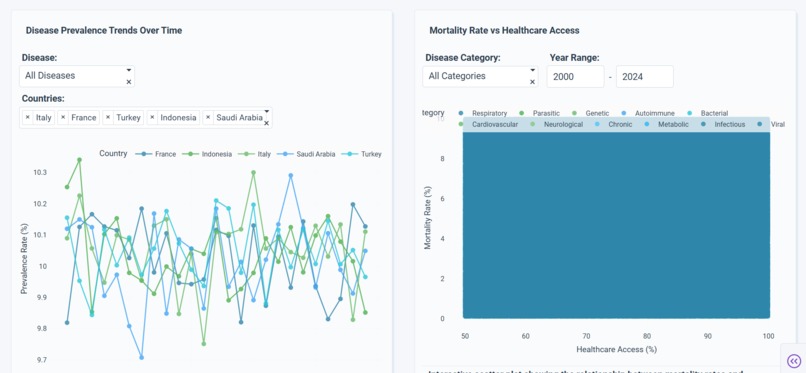Viewport: 806px width, 373px height.
Task: Click the Mortality Rate (%) axis label
Action: [428, 218]
